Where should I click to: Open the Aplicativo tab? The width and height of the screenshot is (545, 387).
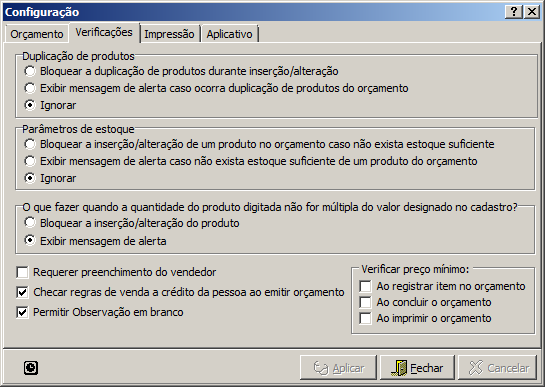(229, 34)
